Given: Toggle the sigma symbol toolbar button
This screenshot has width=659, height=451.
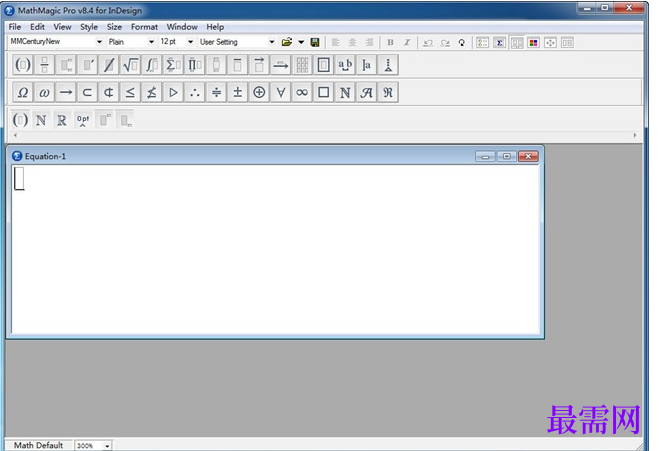Looking at the screenshot, I should (499, 42).
